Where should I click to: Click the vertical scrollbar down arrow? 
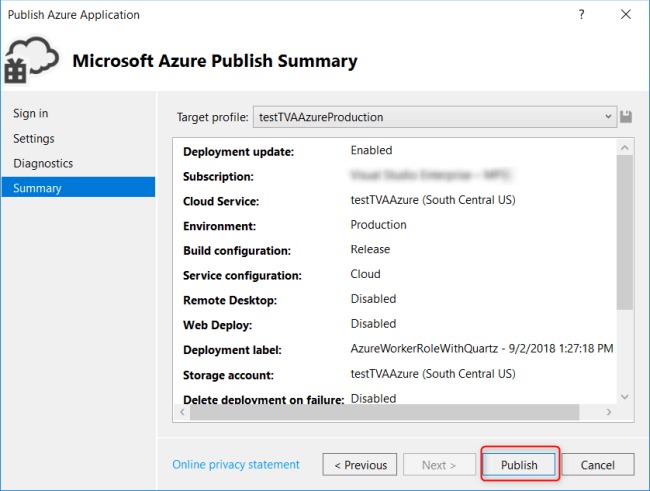tap(625, 397)
